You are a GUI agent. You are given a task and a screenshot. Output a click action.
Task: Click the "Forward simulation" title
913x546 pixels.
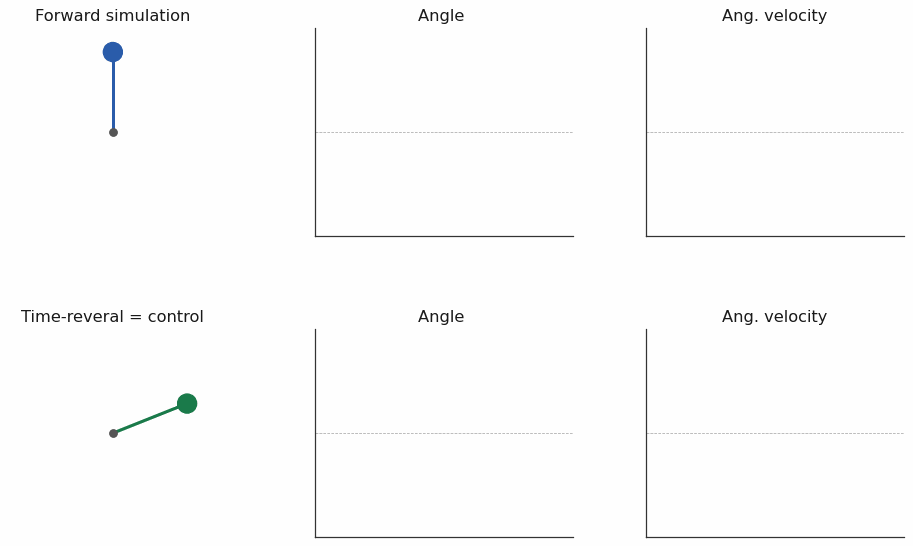112,16
